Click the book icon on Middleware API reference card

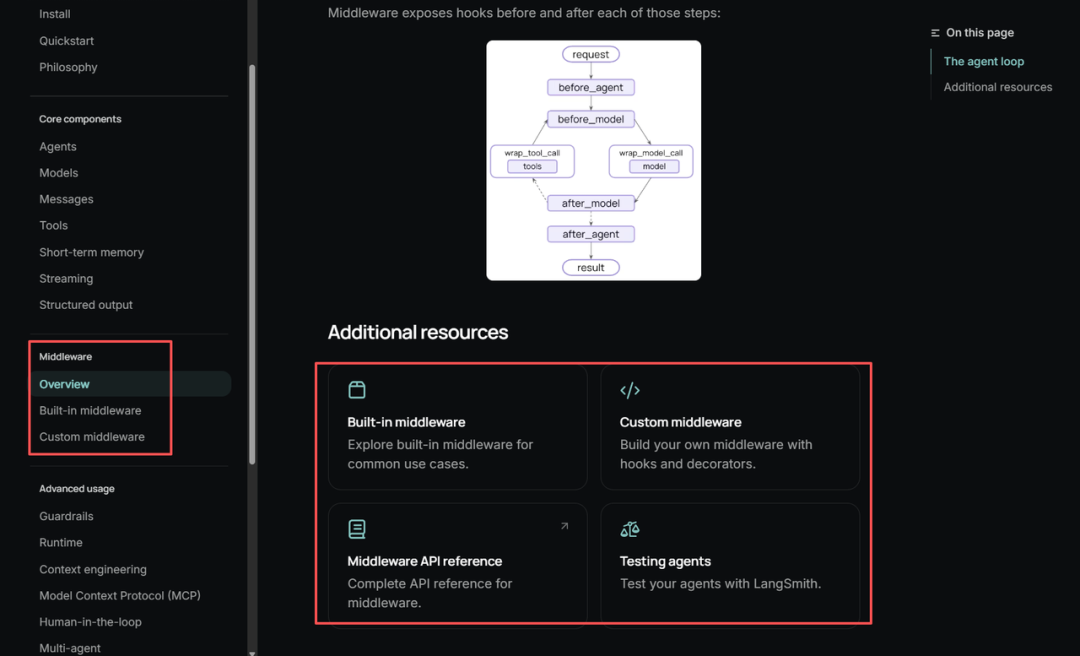pos(357,529)
